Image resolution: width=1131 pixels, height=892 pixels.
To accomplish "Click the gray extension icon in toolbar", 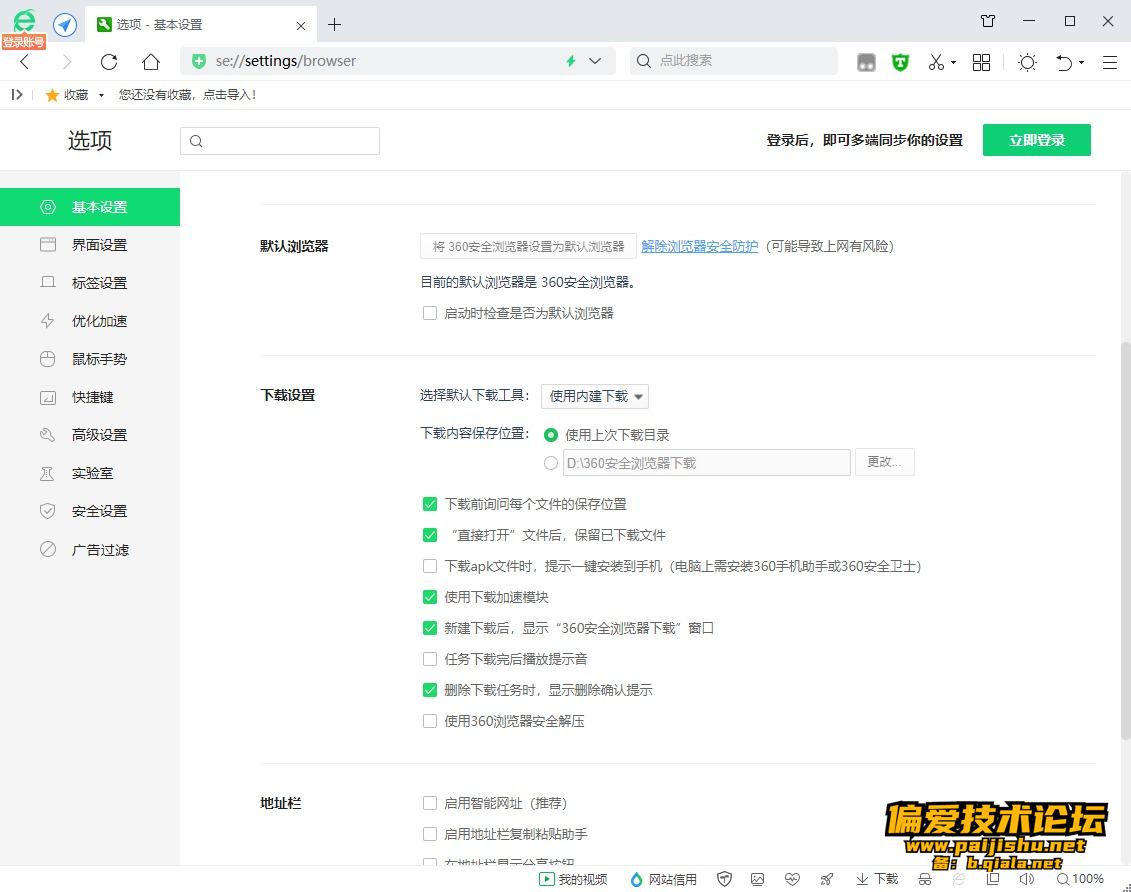I will (x=866, y=63).
